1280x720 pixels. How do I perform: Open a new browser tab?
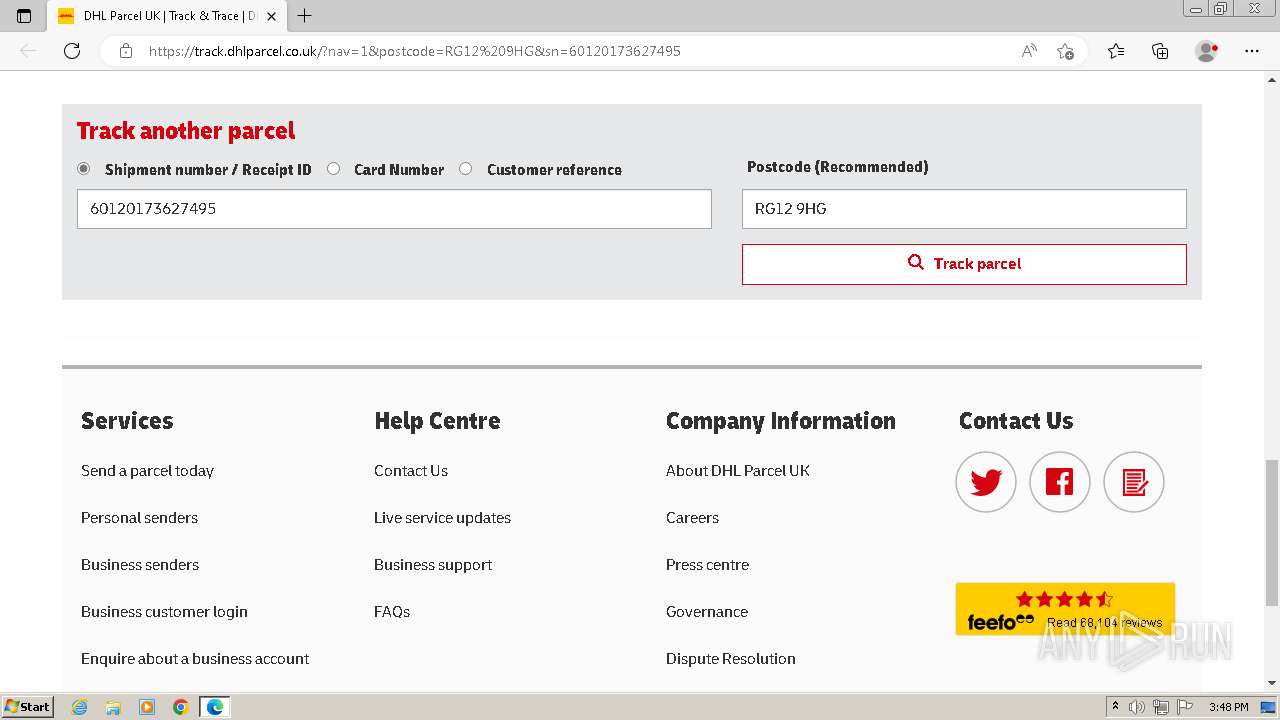tap(305, 16)
